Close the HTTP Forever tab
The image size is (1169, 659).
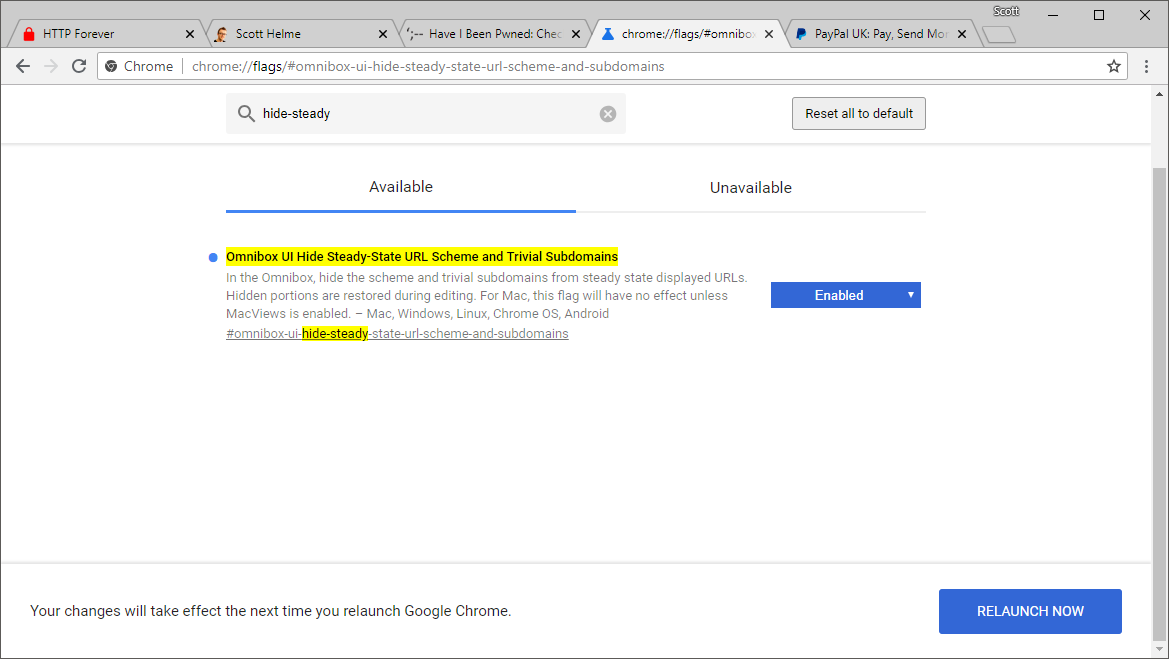[x=190, y=34]
